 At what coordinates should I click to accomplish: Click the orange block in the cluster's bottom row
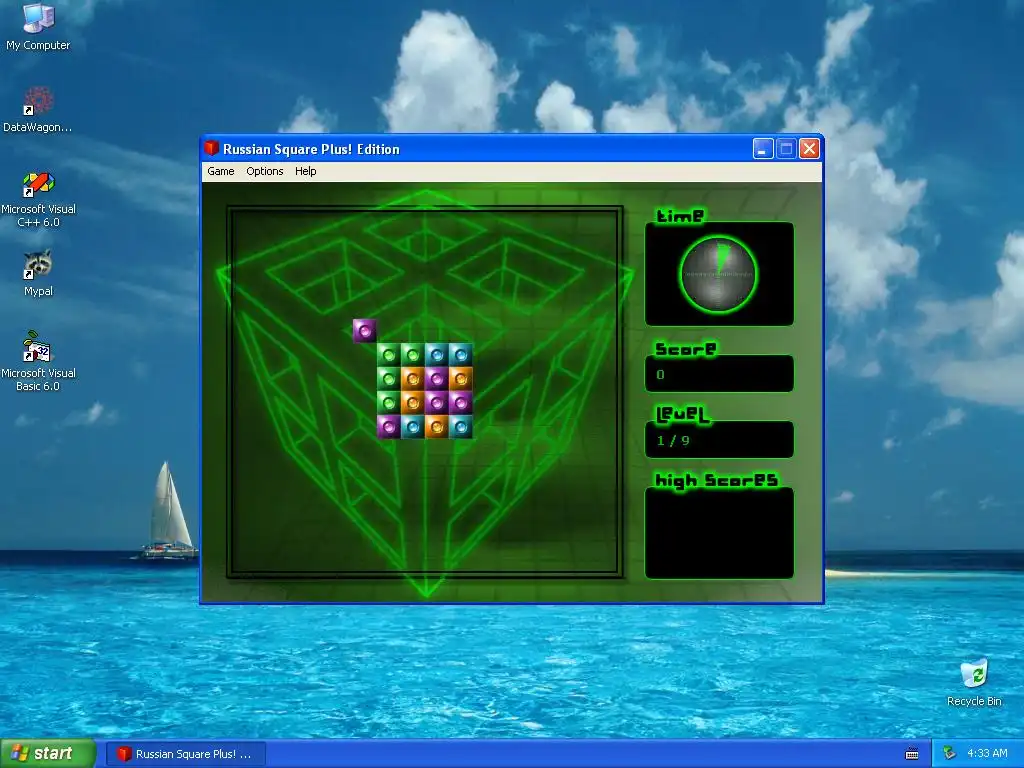click(436, 427)
